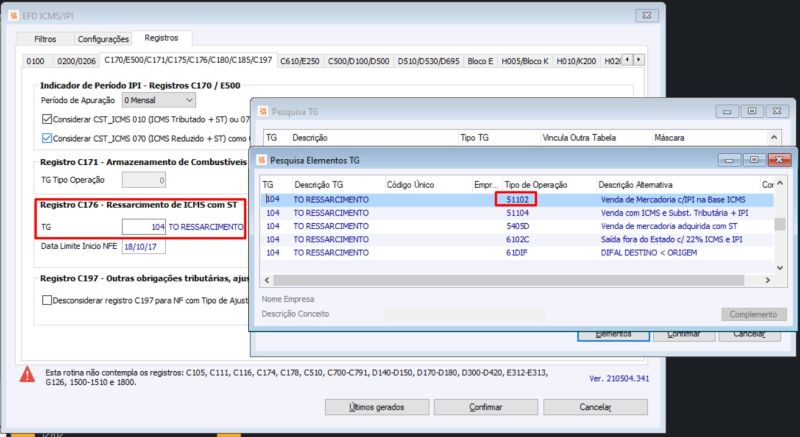800x437 pixels.
Task: Click scroll up arrow in Elementos TG grid
Action: 780,184
